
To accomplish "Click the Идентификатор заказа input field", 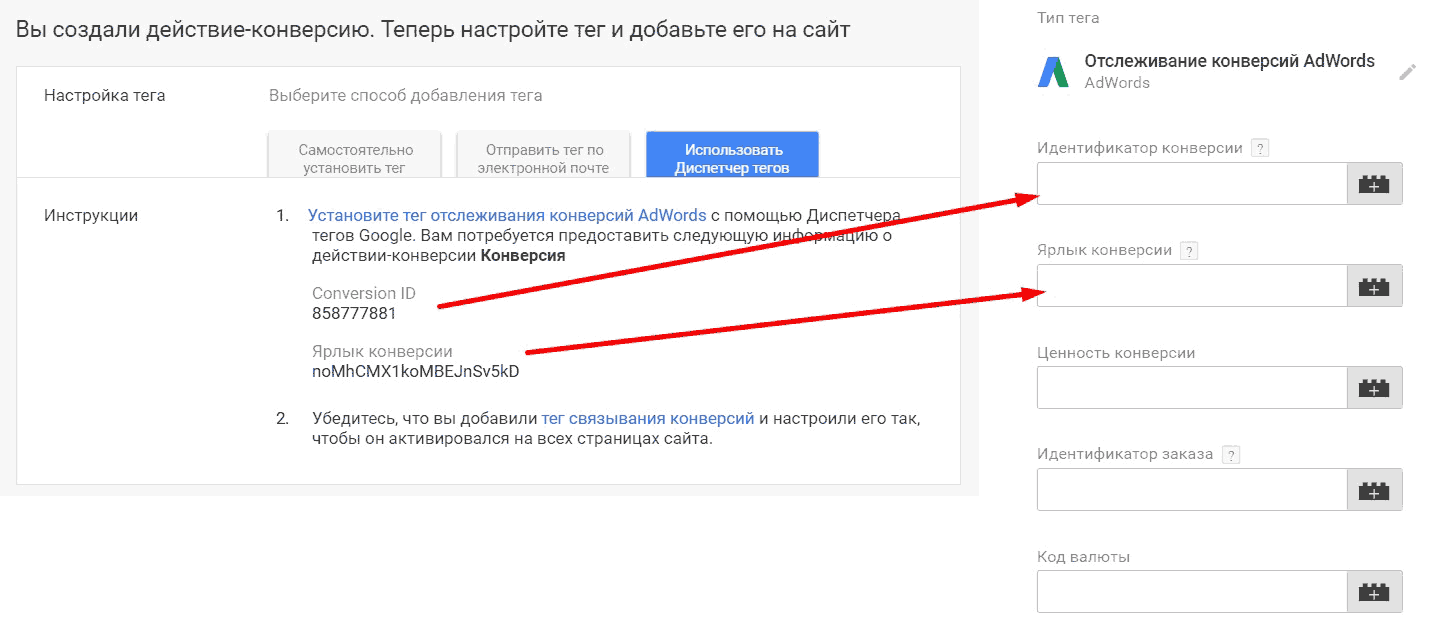I will (x=1192, y=490).
